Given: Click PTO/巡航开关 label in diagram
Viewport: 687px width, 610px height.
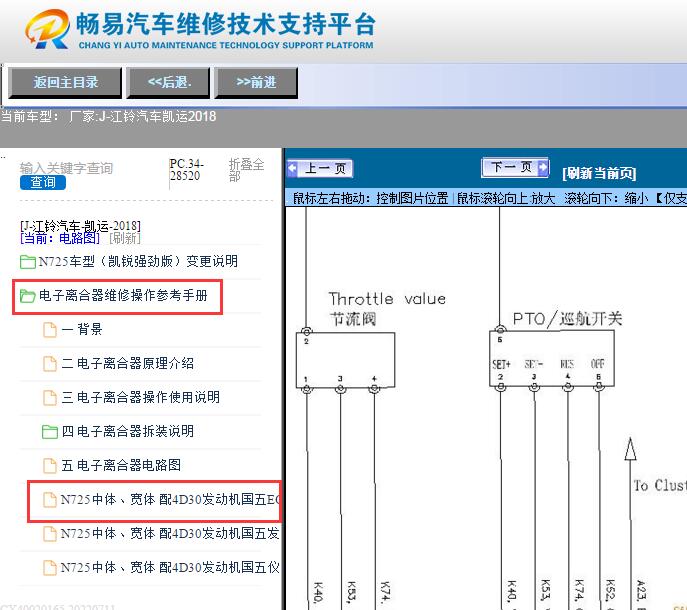Looking at the screenshot, I should pos(567,319).
